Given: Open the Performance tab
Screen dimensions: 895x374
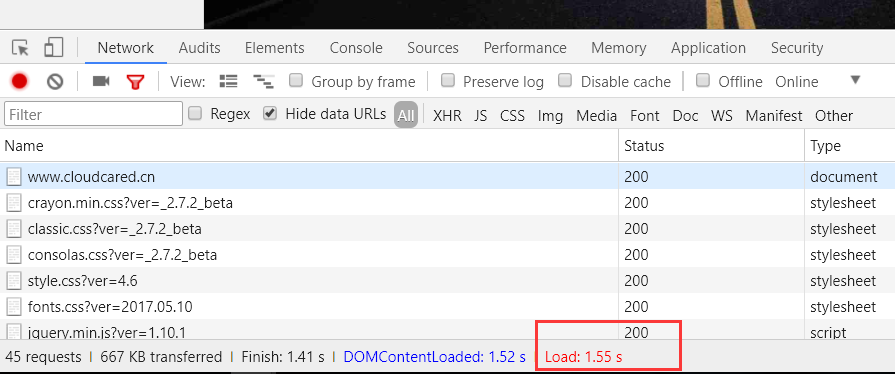Looking at the screenshot, I should point(525,48).
